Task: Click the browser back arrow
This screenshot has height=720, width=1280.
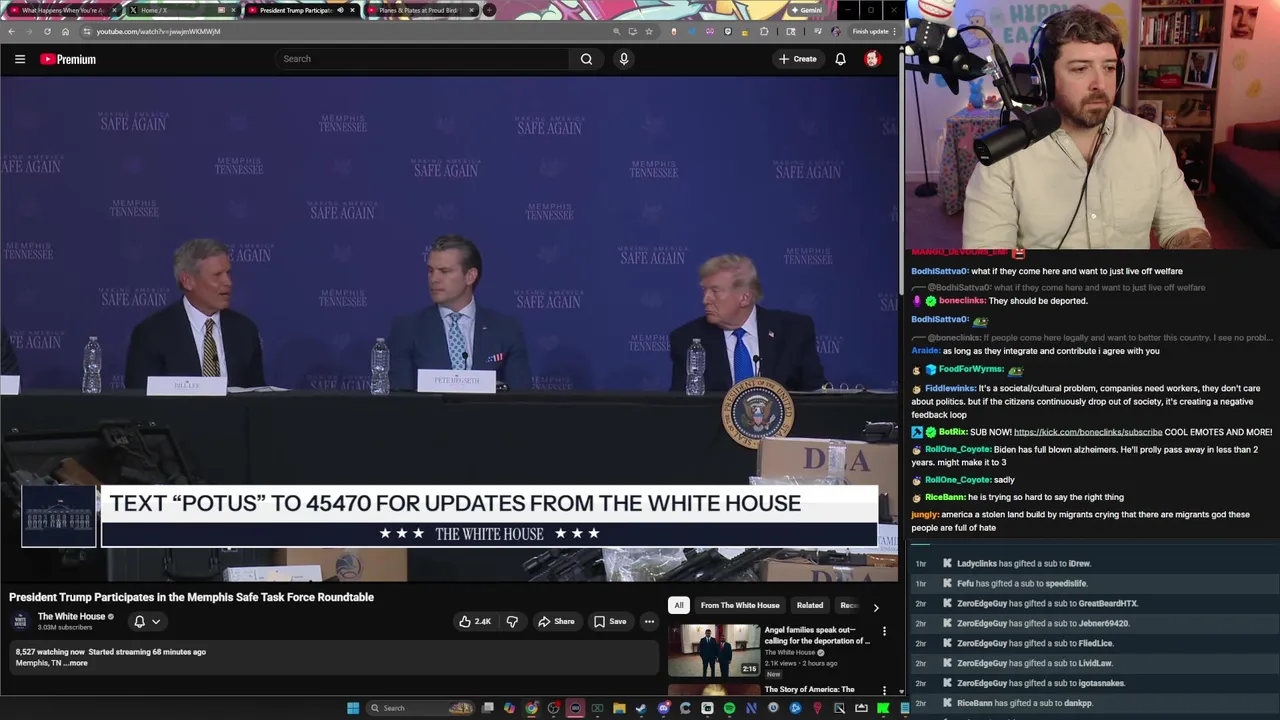Action: tap(11, 31)
